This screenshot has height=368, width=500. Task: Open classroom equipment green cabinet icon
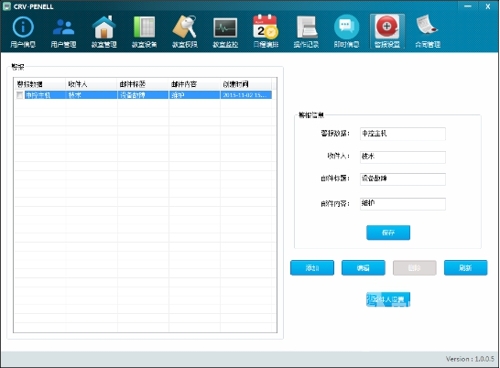(x=144, y=27)
